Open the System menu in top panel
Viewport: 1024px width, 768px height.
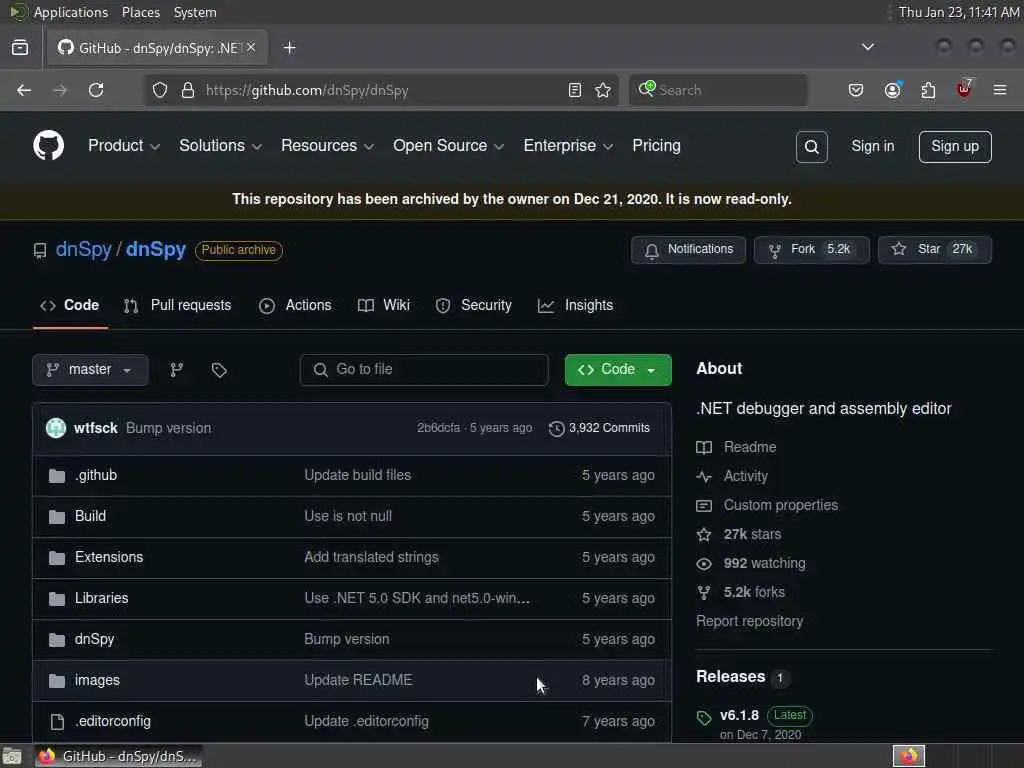195,12
